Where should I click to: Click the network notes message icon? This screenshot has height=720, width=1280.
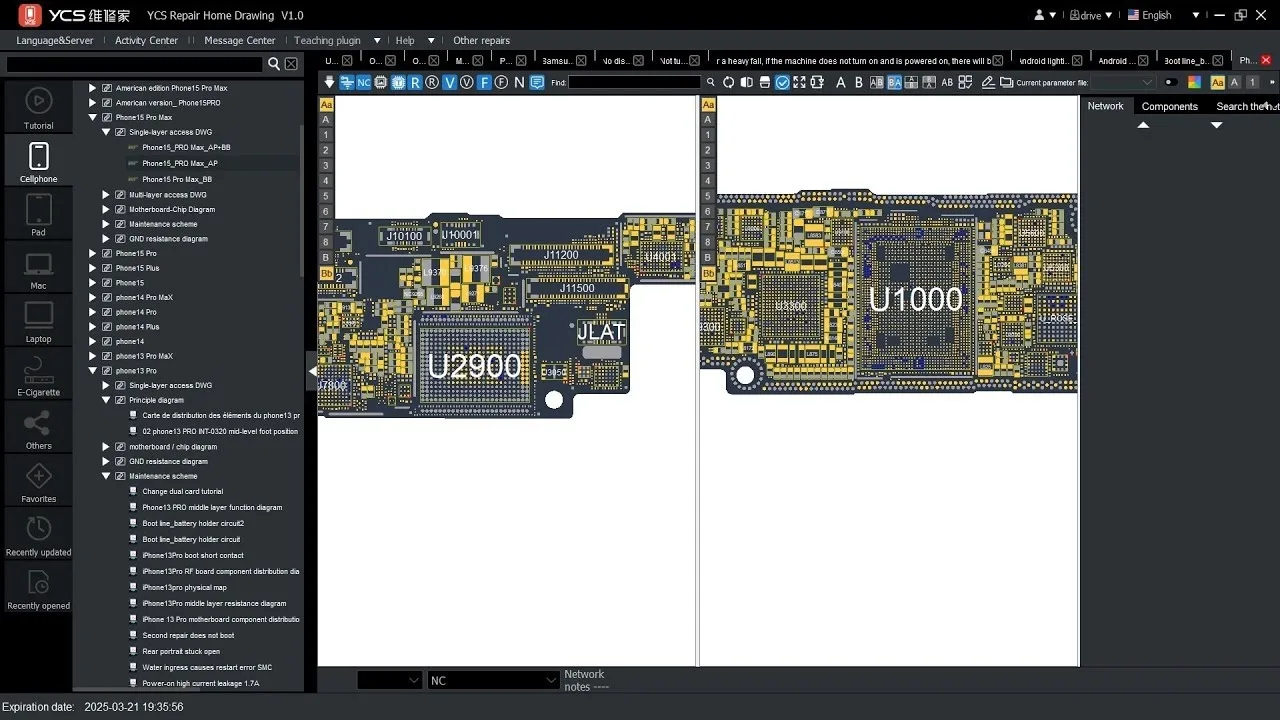point(537,82)
